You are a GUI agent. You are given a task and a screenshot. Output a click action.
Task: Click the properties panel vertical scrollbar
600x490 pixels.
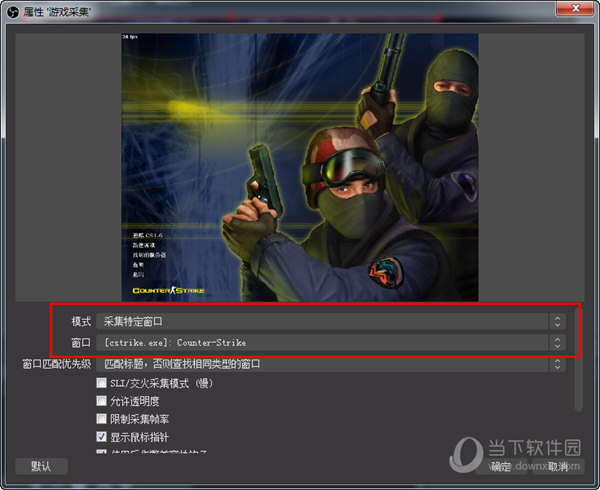tap(579, 358)
